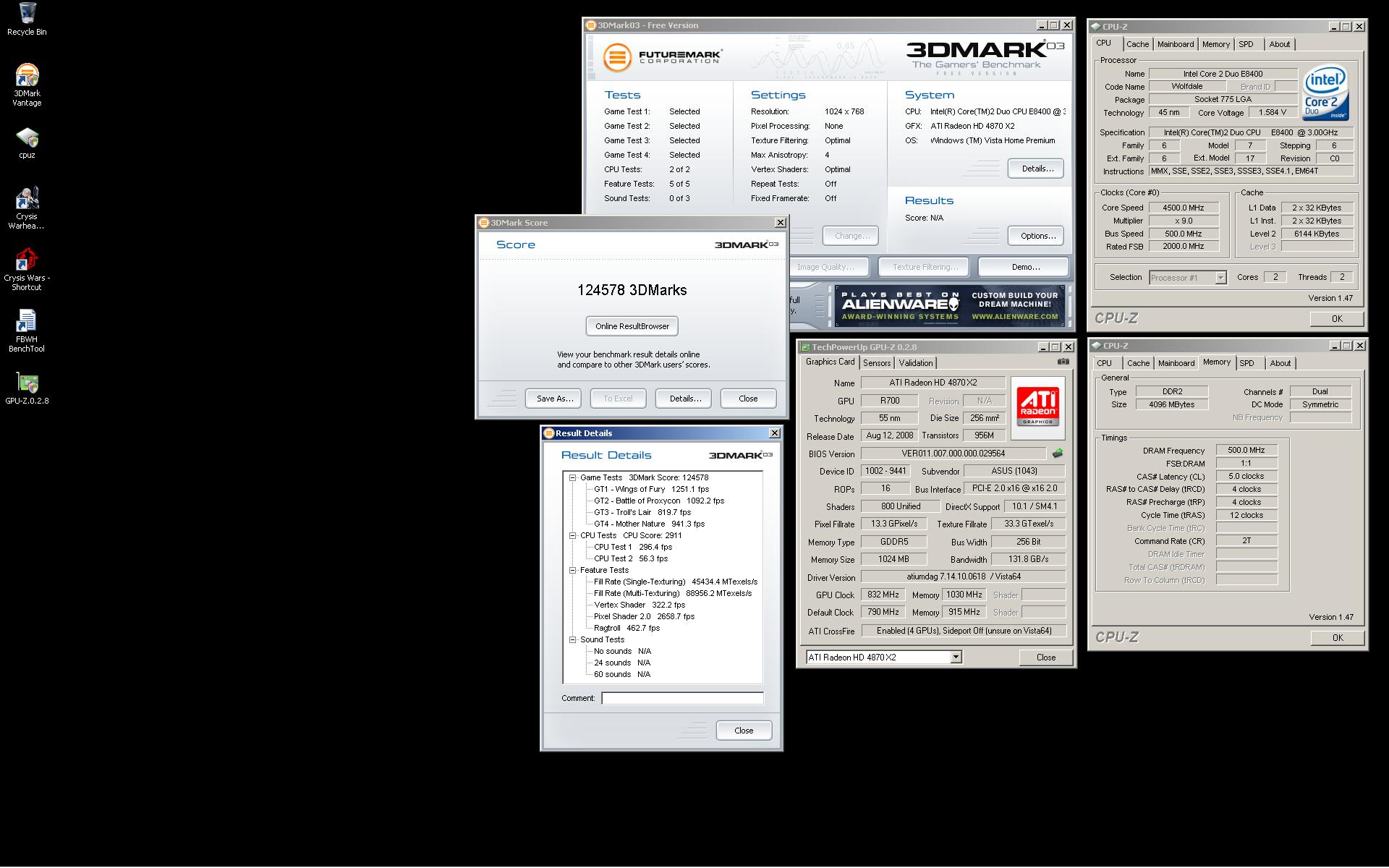This screenshot has height=868, width=1389.
Task: Click the ATI CrossFire status field
Action: tap(963, 631)
